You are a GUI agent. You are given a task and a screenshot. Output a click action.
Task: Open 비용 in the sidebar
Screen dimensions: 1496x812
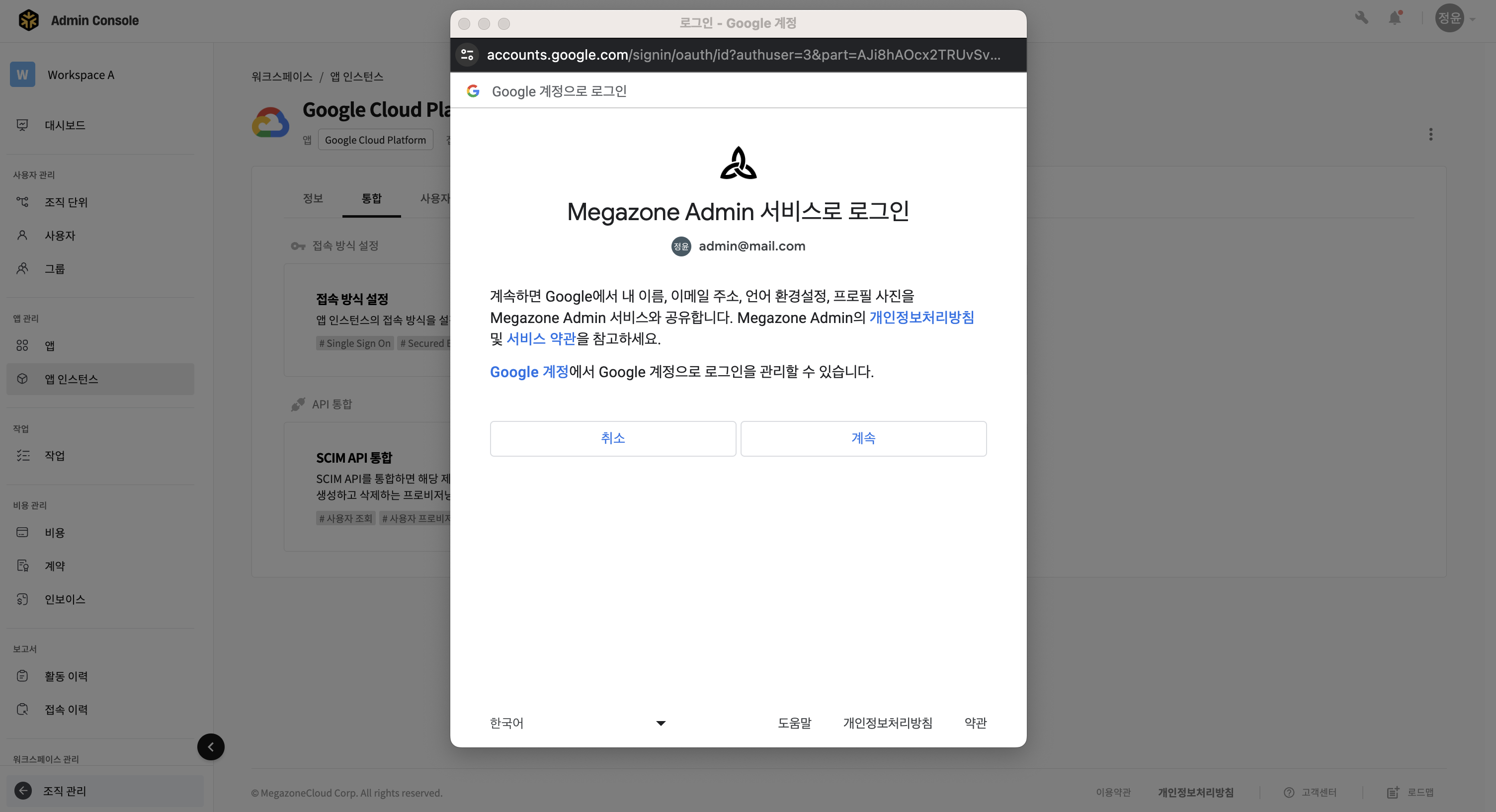(100, 533)
